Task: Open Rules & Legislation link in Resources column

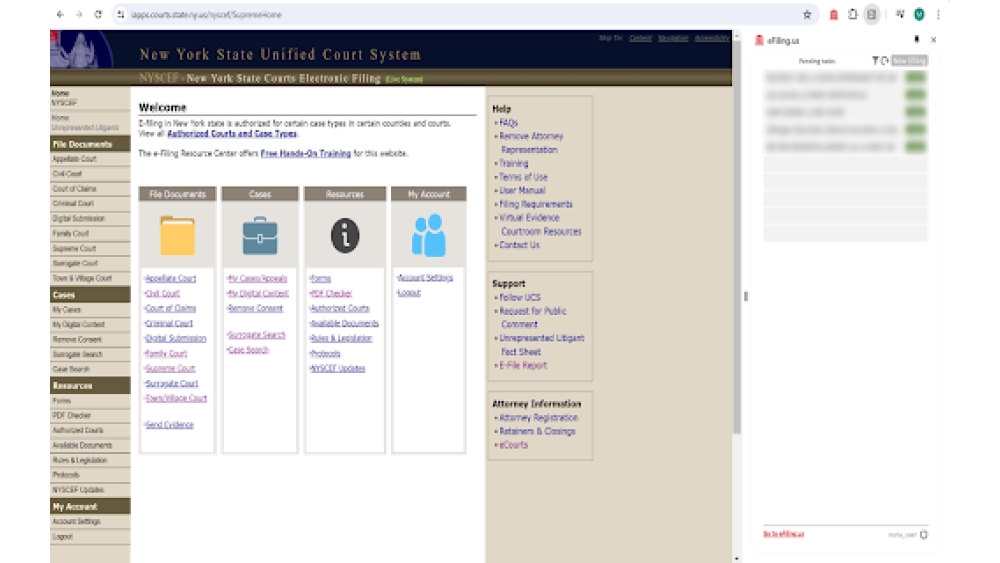Action: click(x=341, y=339)
